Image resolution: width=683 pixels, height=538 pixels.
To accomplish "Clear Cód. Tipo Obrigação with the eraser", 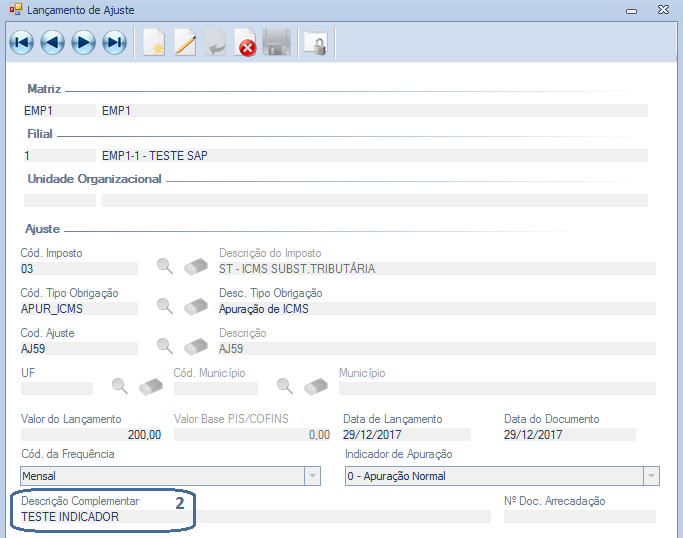I will click(x=196, y=307).
